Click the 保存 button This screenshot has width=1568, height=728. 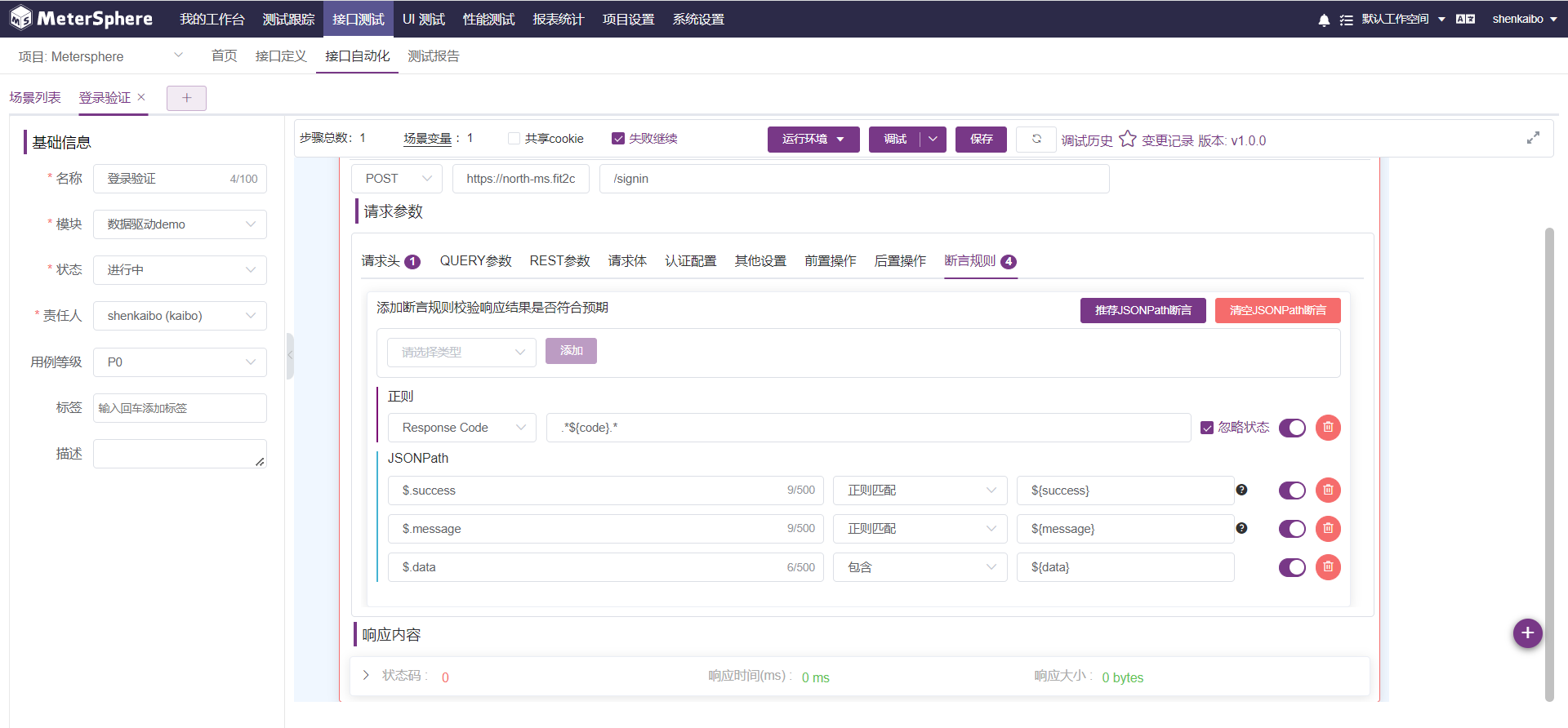982,139
